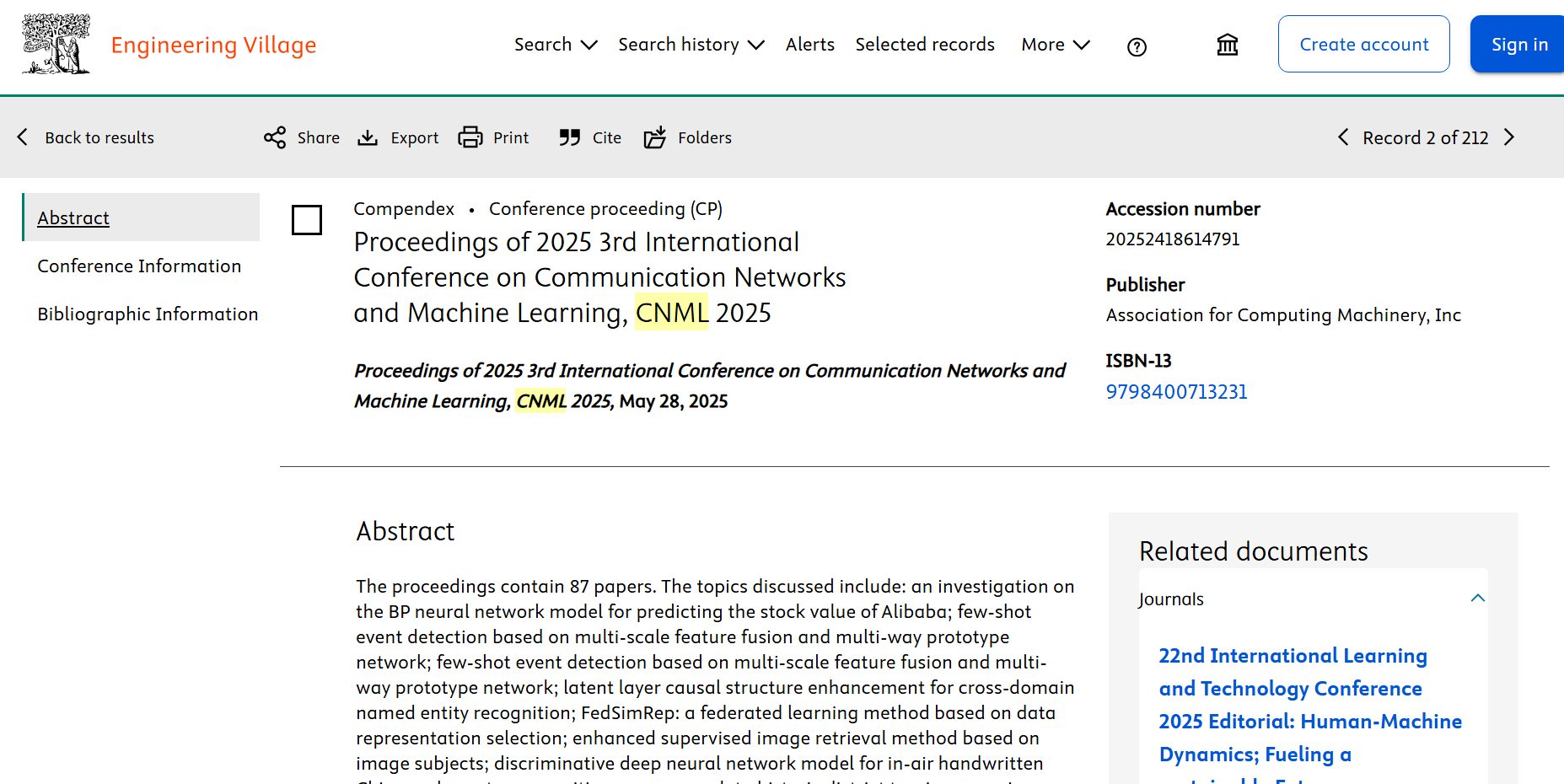Click the Folders icon
This screenshot has height=784, width=1564.
point(655,137)
